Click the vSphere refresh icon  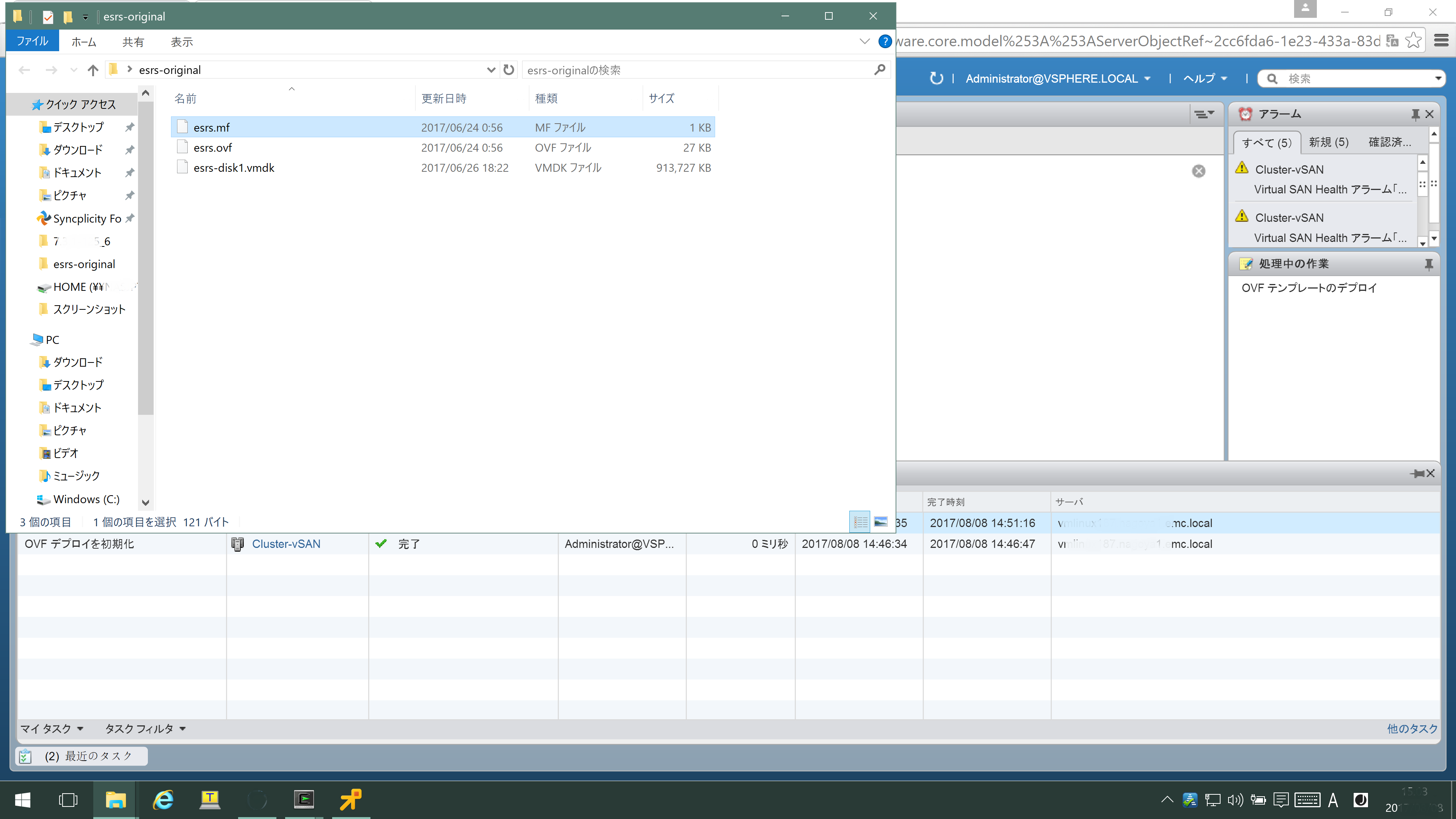[x=937, y=78]
